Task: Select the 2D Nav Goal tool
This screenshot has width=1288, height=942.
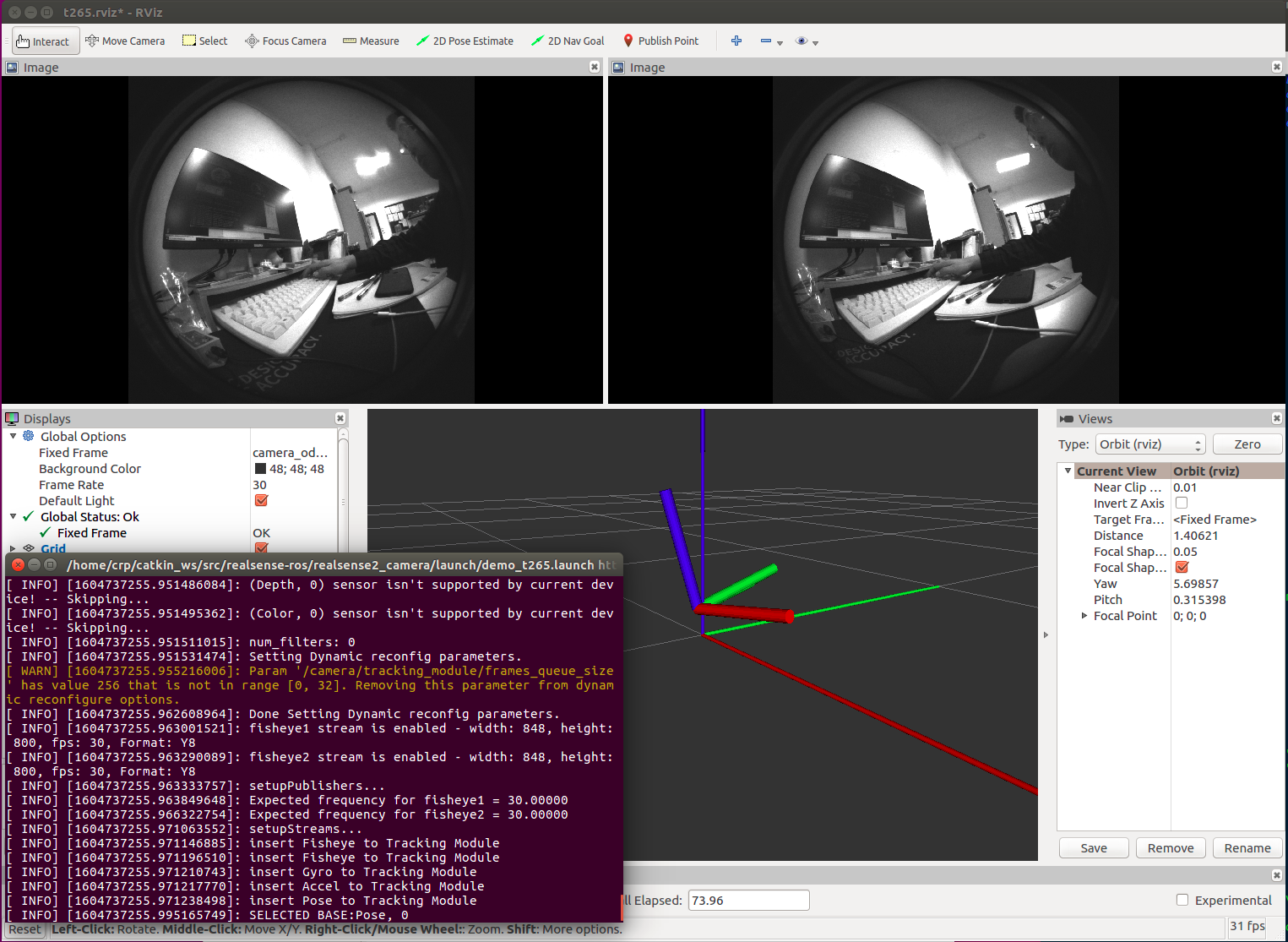Action: (567, 41)
